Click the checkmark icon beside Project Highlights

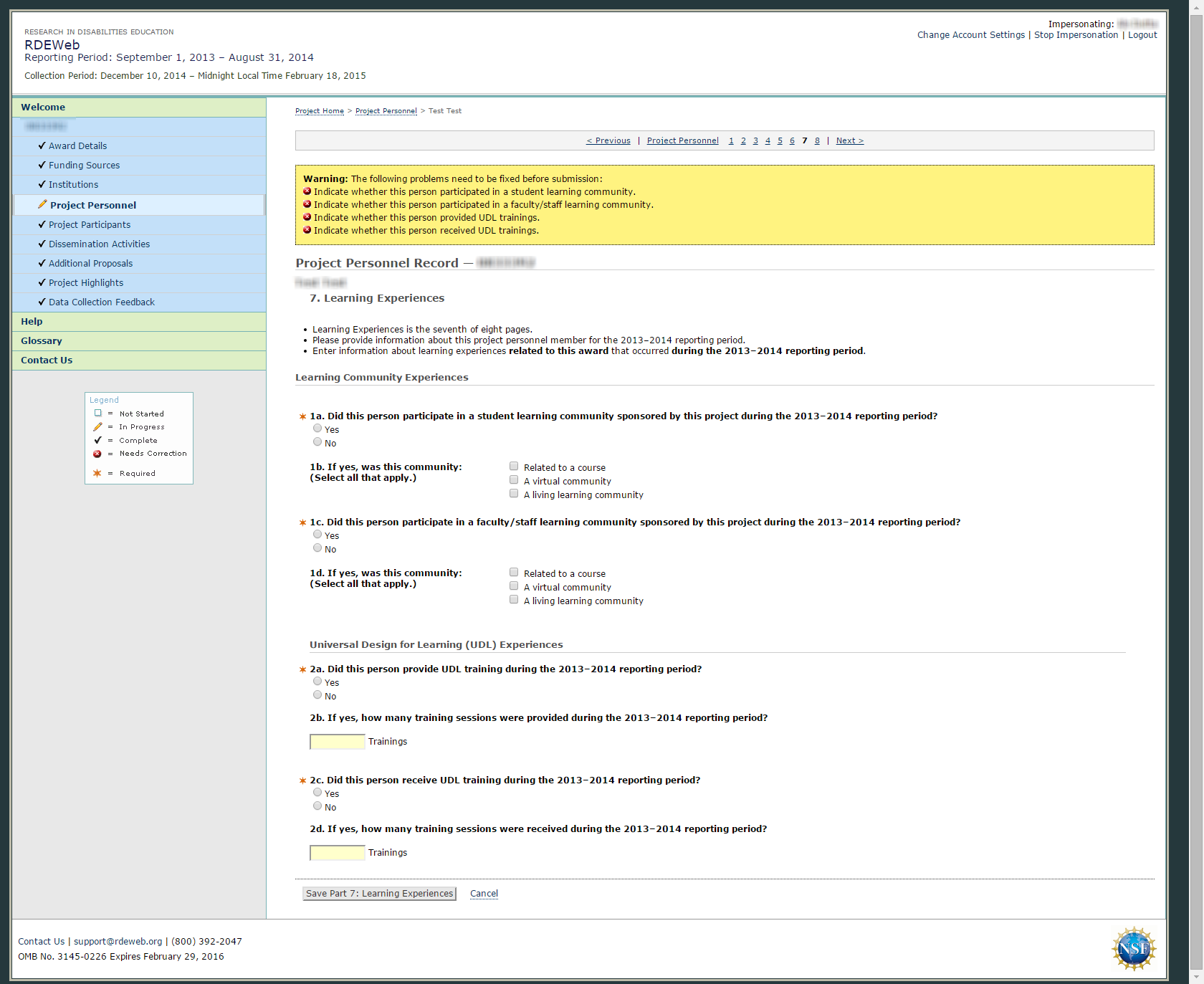pyautogui.click(x=42, y=282)
